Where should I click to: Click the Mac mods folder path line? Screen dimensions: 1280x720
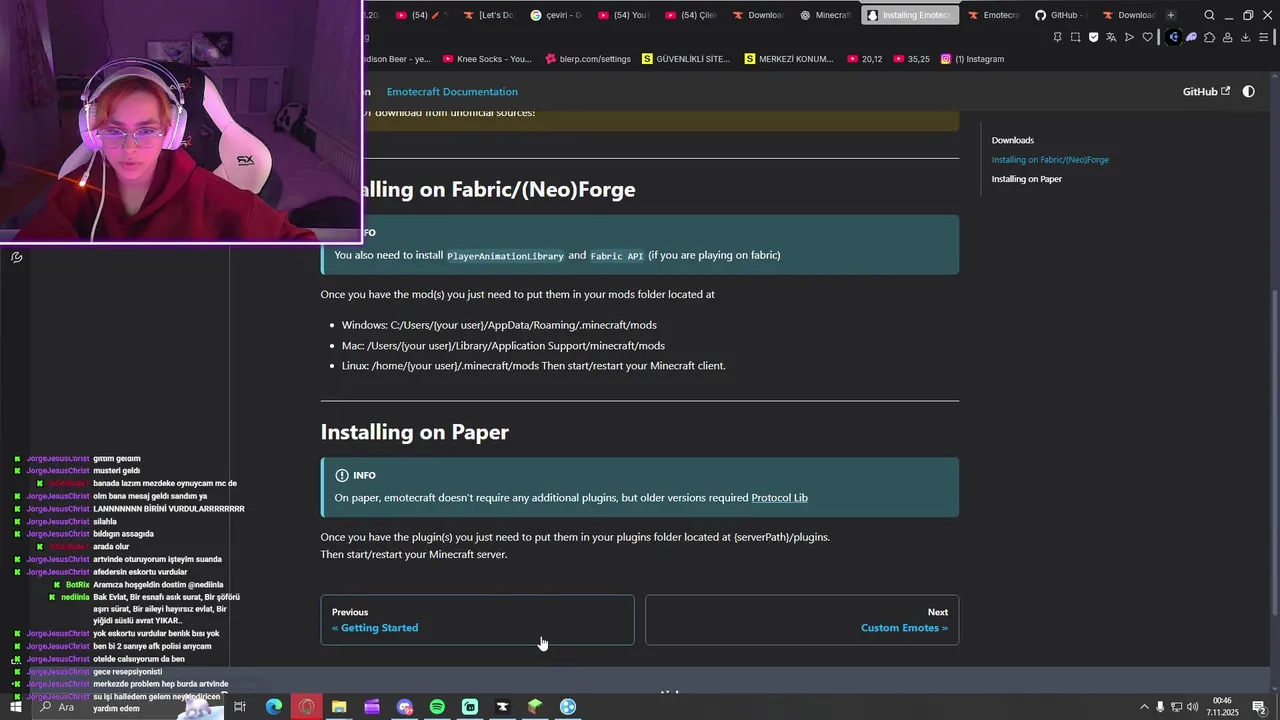(503, 346)
